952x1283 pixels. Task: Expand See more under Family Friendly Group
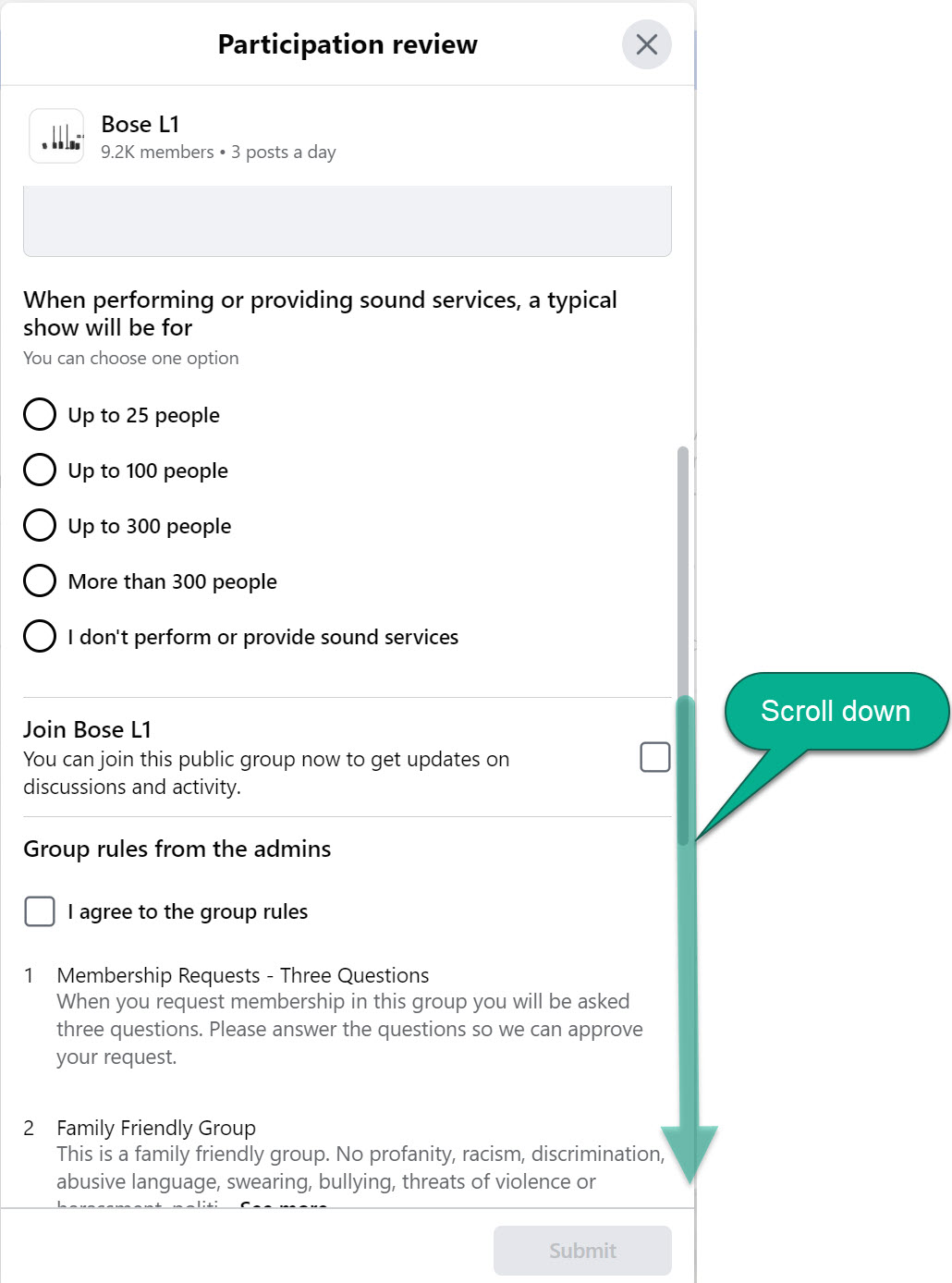pos(283,1204)
